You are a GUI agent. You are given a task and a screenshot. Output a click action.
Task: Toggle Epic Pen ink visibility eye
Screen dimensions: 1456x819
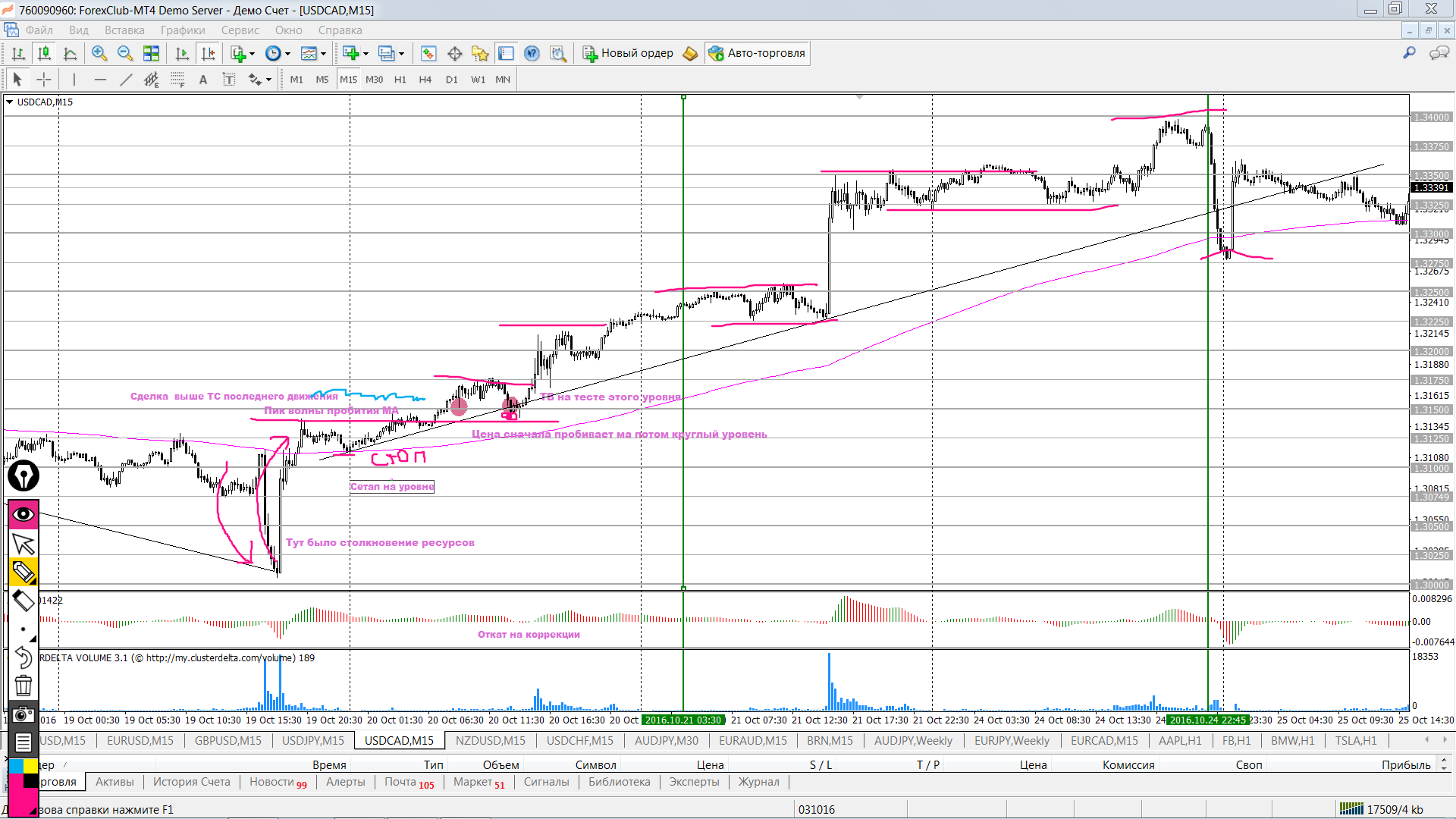pyautogui.click(x=24, y=515)
